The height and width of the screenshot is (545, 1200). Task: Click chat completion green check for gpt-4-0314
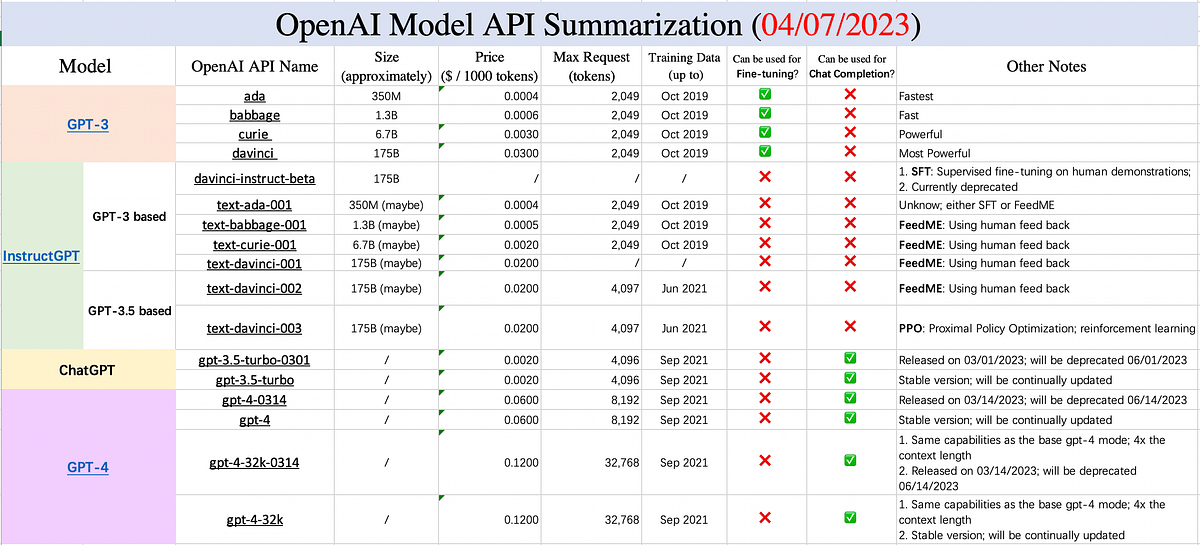(850, 399)
